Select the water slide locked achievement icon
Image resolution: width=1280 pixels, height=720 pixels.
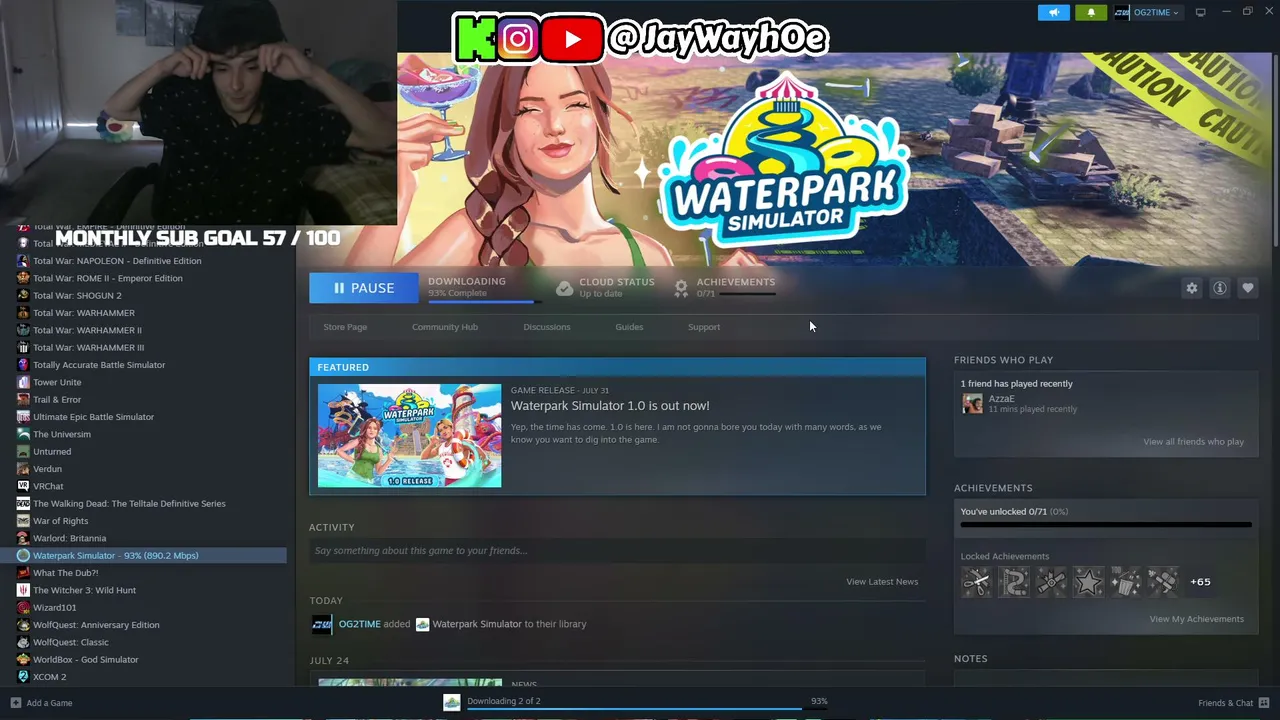pyautogui.click(x=1014, y=582)
